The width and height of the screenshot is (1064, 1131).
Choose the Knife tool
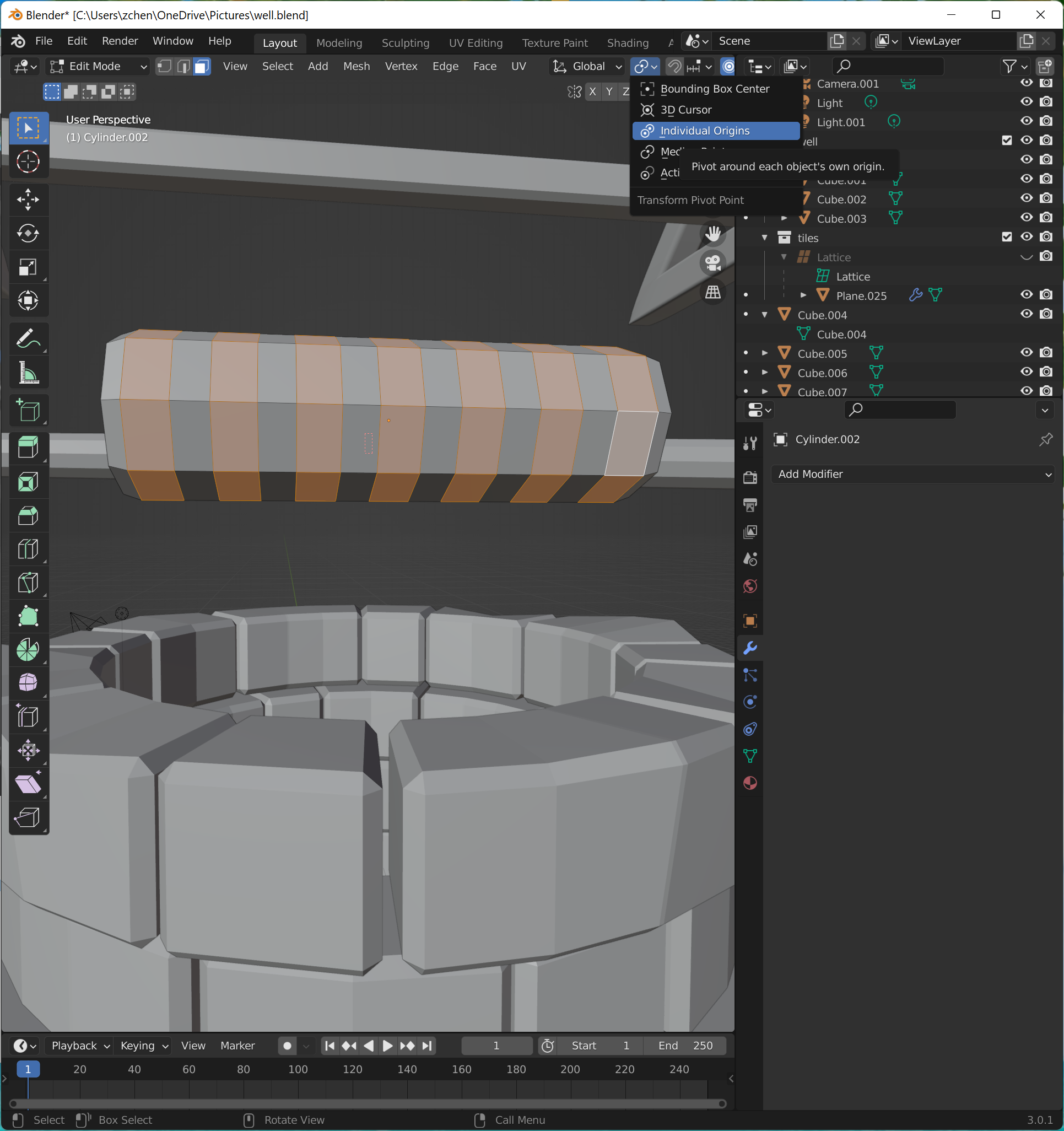click(x=28, y=583)
